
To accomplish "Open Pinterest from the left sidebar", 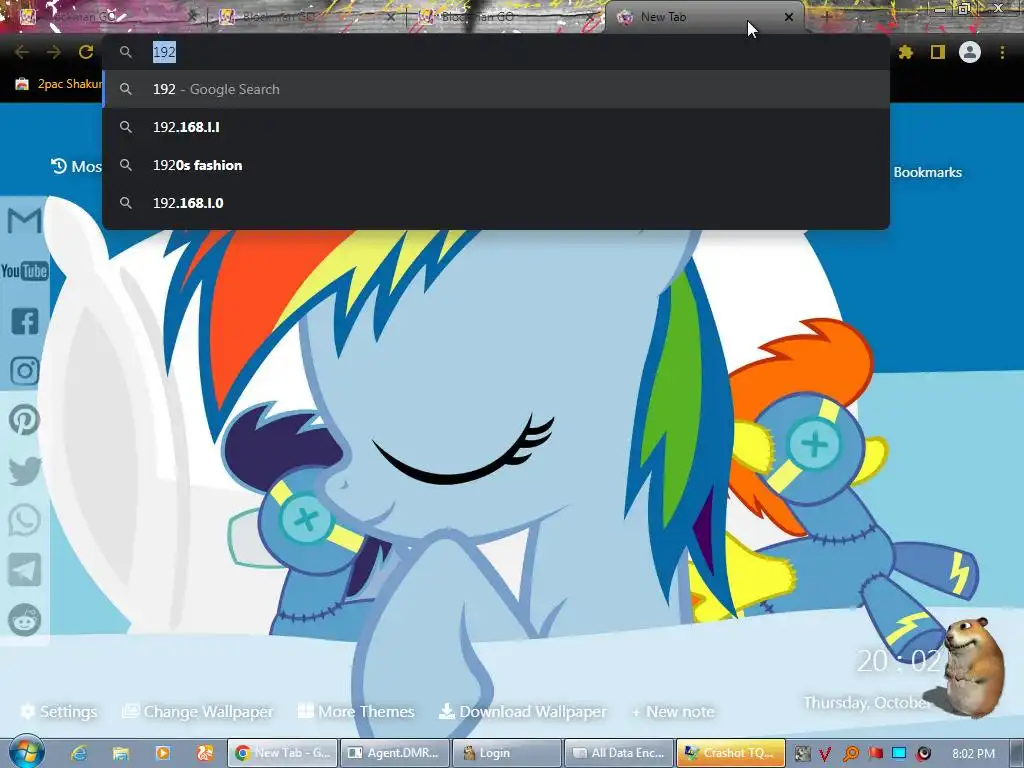I will tap(25, 421).
